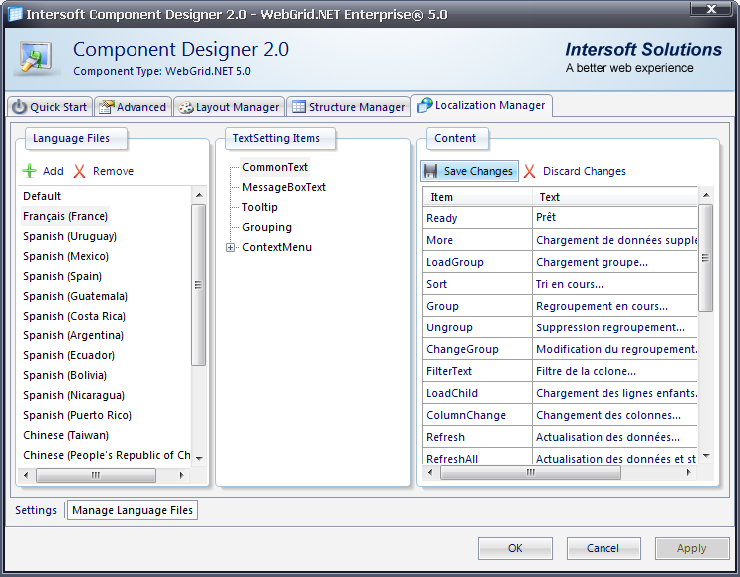
Task: Expand the ContextMenu tree node
Action: pyautogui.click(x=230, y=247)
